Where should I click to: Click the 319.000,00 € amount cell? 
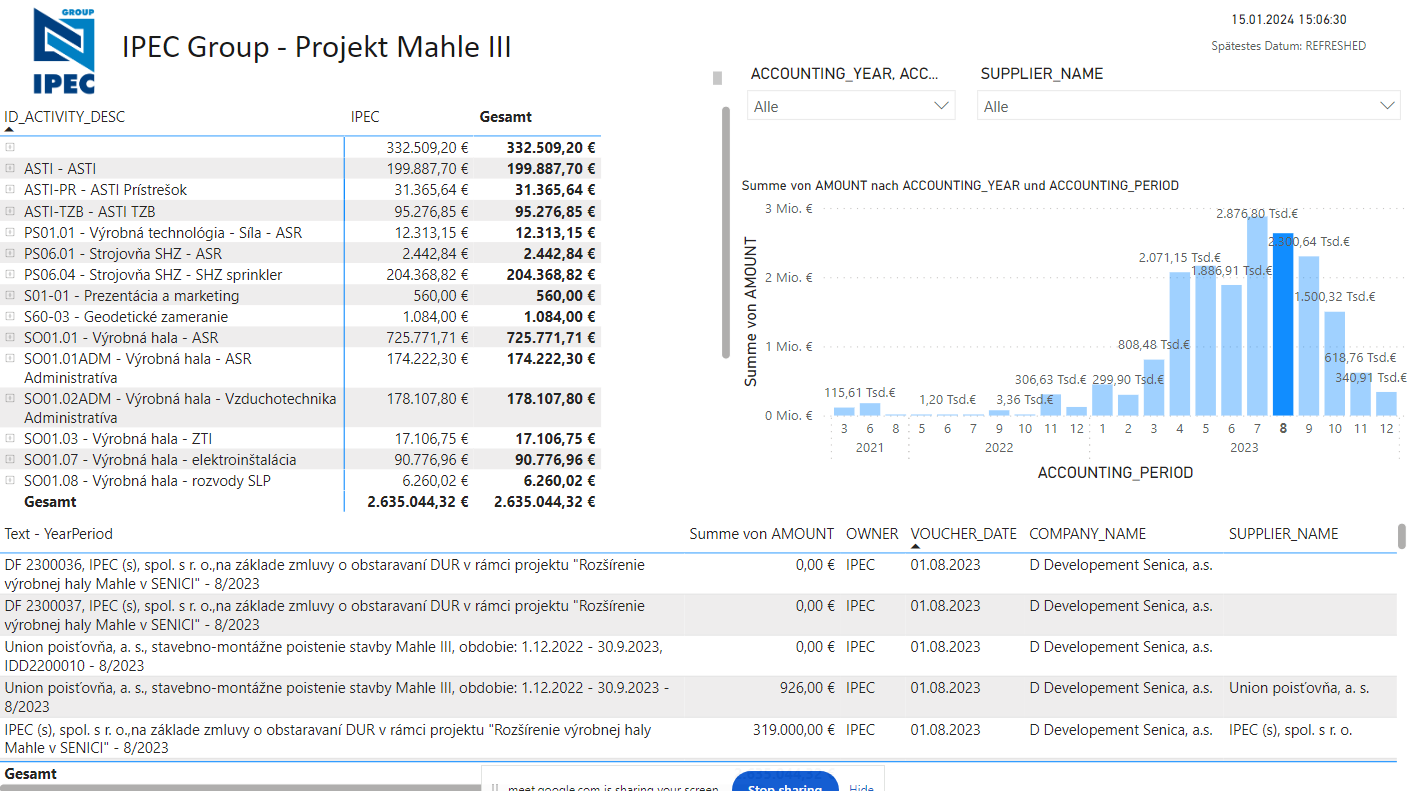794,730
